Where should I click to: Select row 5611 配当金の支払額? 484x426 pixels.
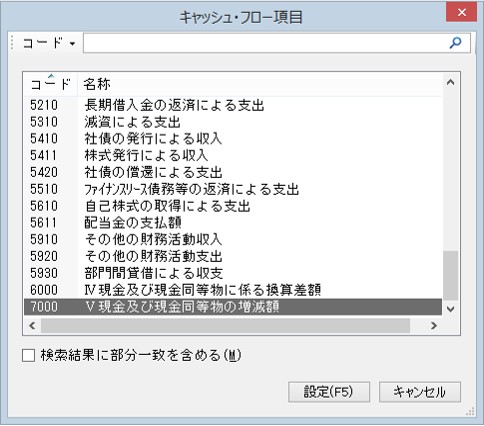[x=233, y=223]
